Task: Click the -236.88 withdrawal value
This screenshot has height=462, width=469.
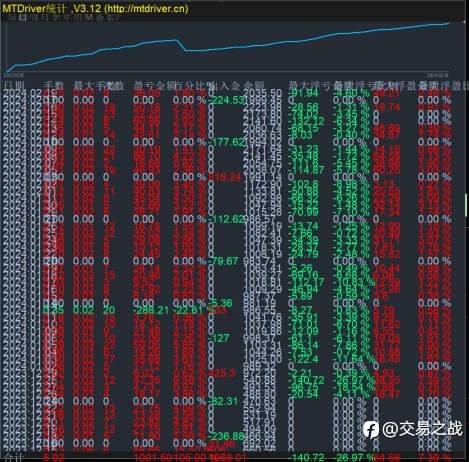Action: pos(226,436)
